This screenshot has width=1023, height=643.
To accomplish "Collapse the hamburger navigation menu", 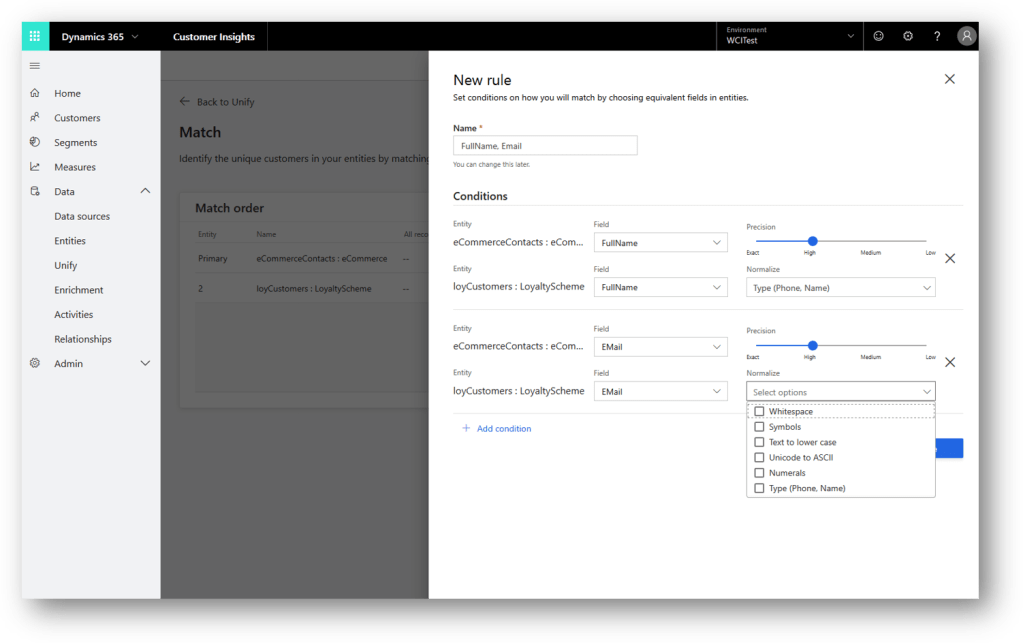I will point(35,66).
